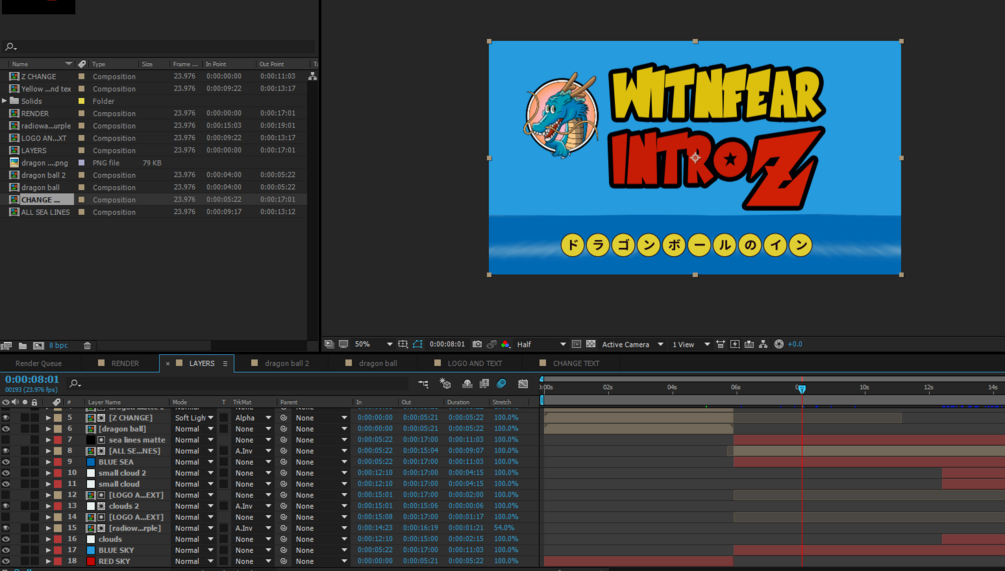1005x571 pixels.
Task: Switch to the CHANGE TEXT tab
Action: 570,363
